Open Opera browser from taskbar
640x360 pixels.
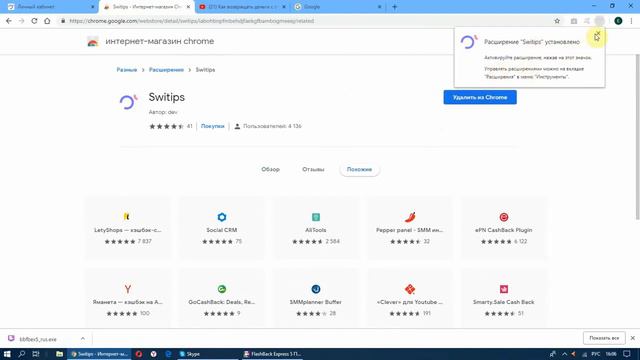click(139, 354)
